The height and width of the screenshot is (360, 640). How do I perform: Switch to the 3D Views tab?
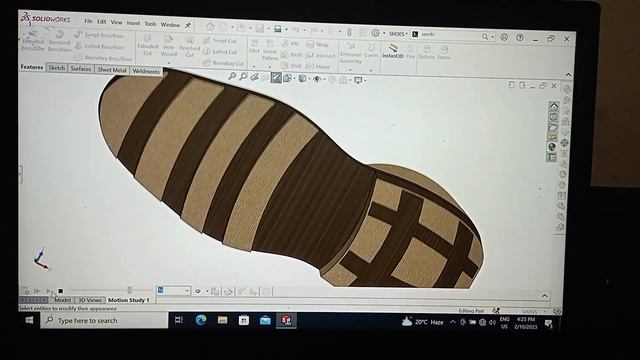[90, 300]
